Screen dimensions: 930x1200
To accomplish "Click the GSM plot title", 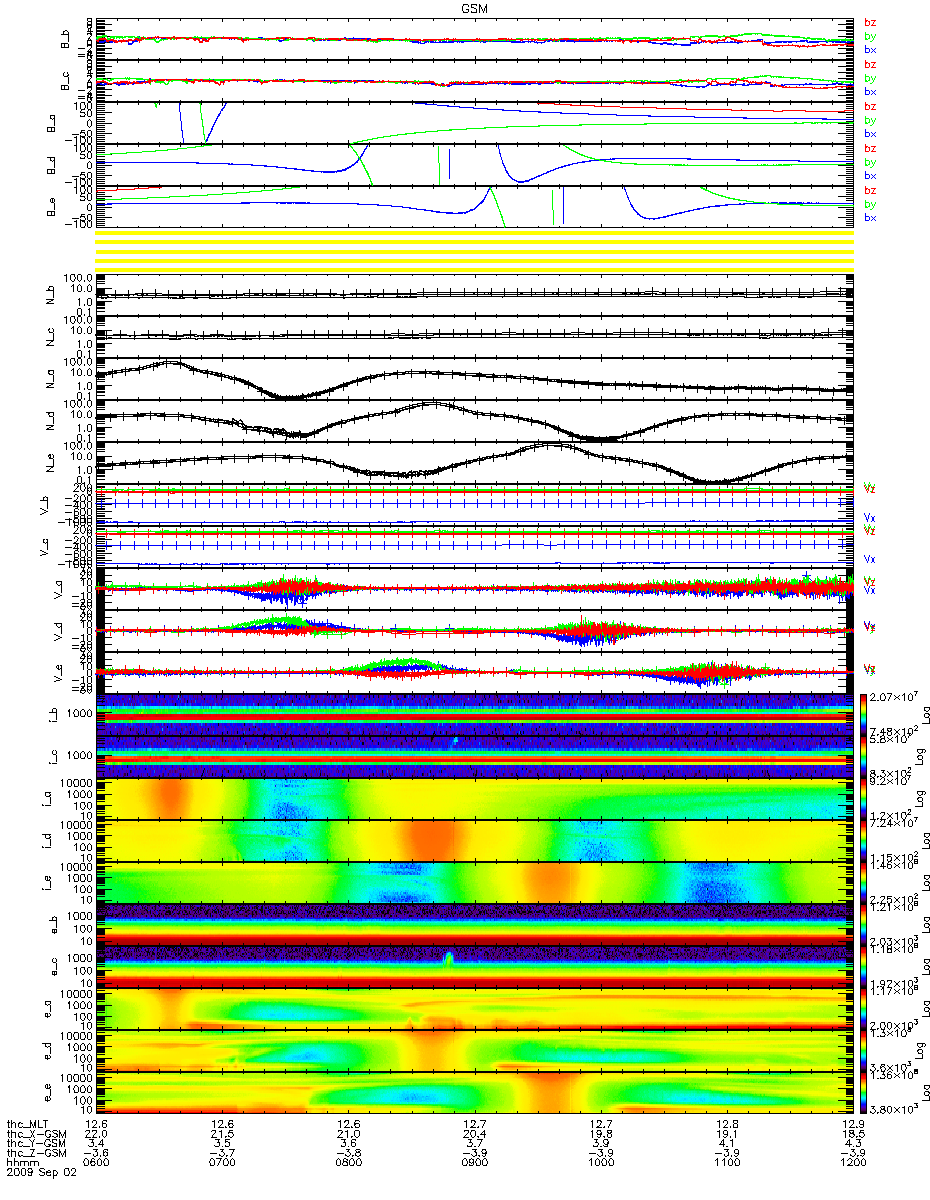I will tap(474, 8).
